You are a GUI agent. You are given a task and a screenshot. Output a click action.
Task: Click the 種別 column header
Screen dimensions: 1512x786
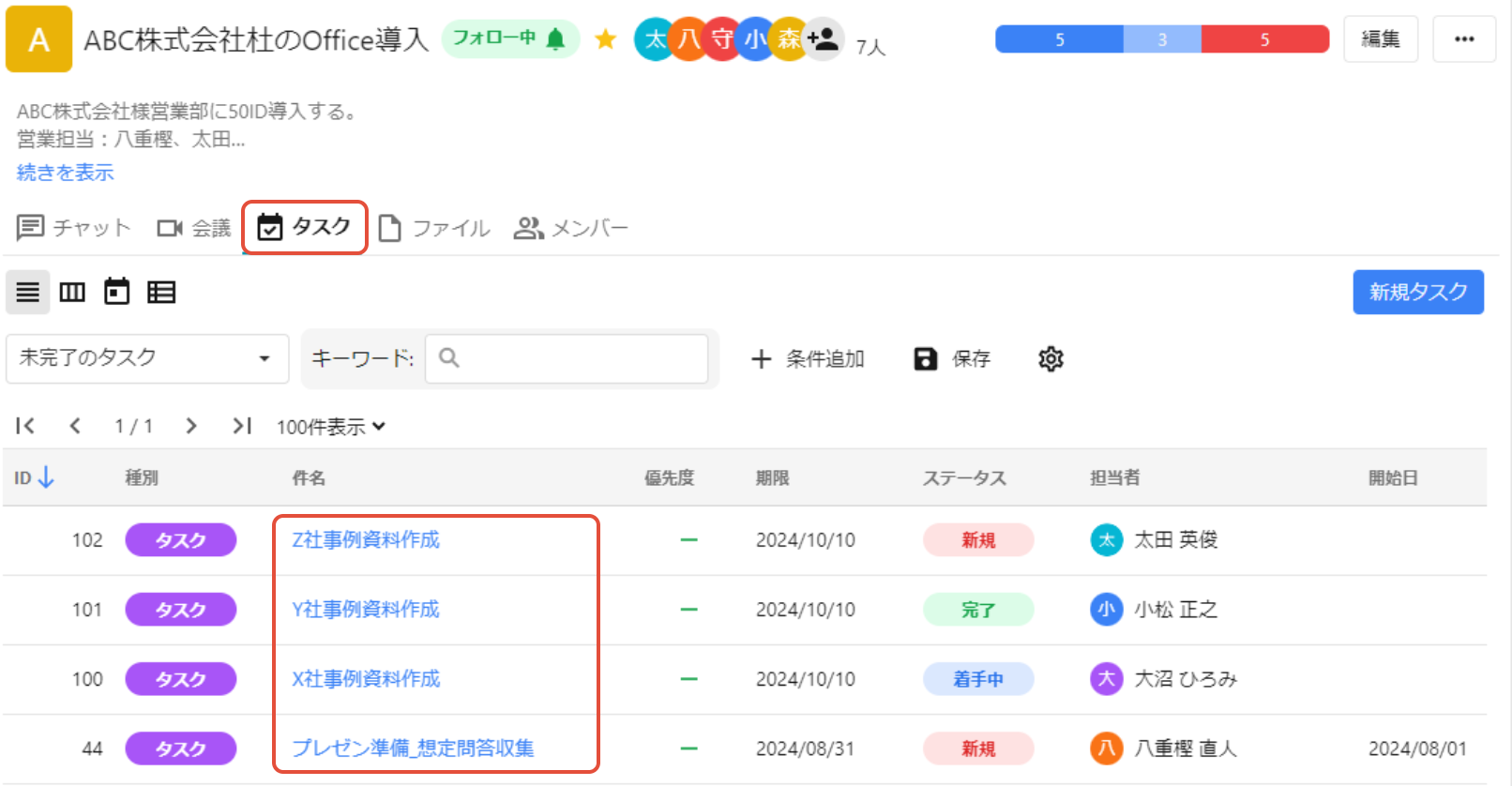pyautogui.click(x=142, y=478)
